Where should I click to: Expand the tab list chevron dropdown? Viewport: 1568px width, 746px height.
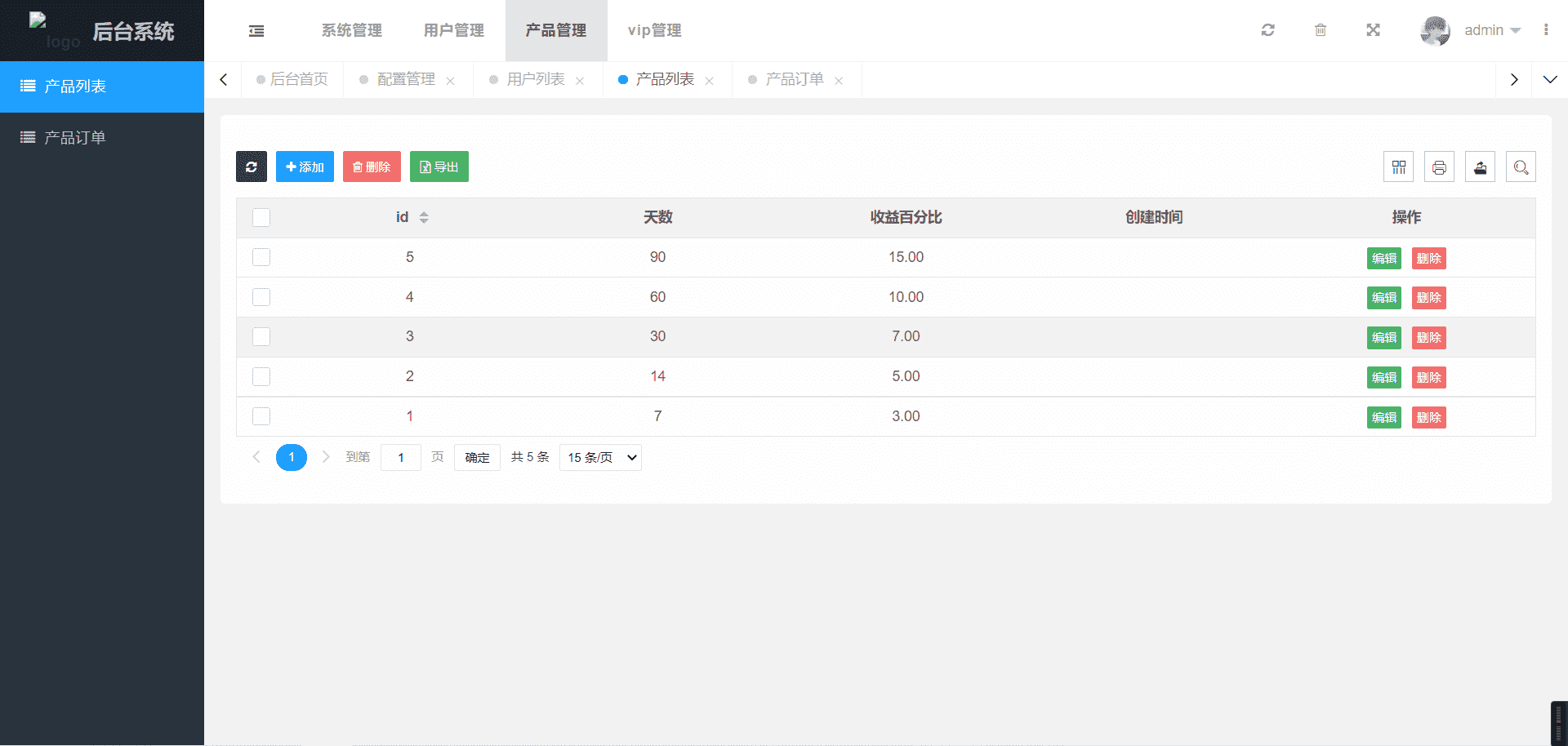coord(1549,79)
